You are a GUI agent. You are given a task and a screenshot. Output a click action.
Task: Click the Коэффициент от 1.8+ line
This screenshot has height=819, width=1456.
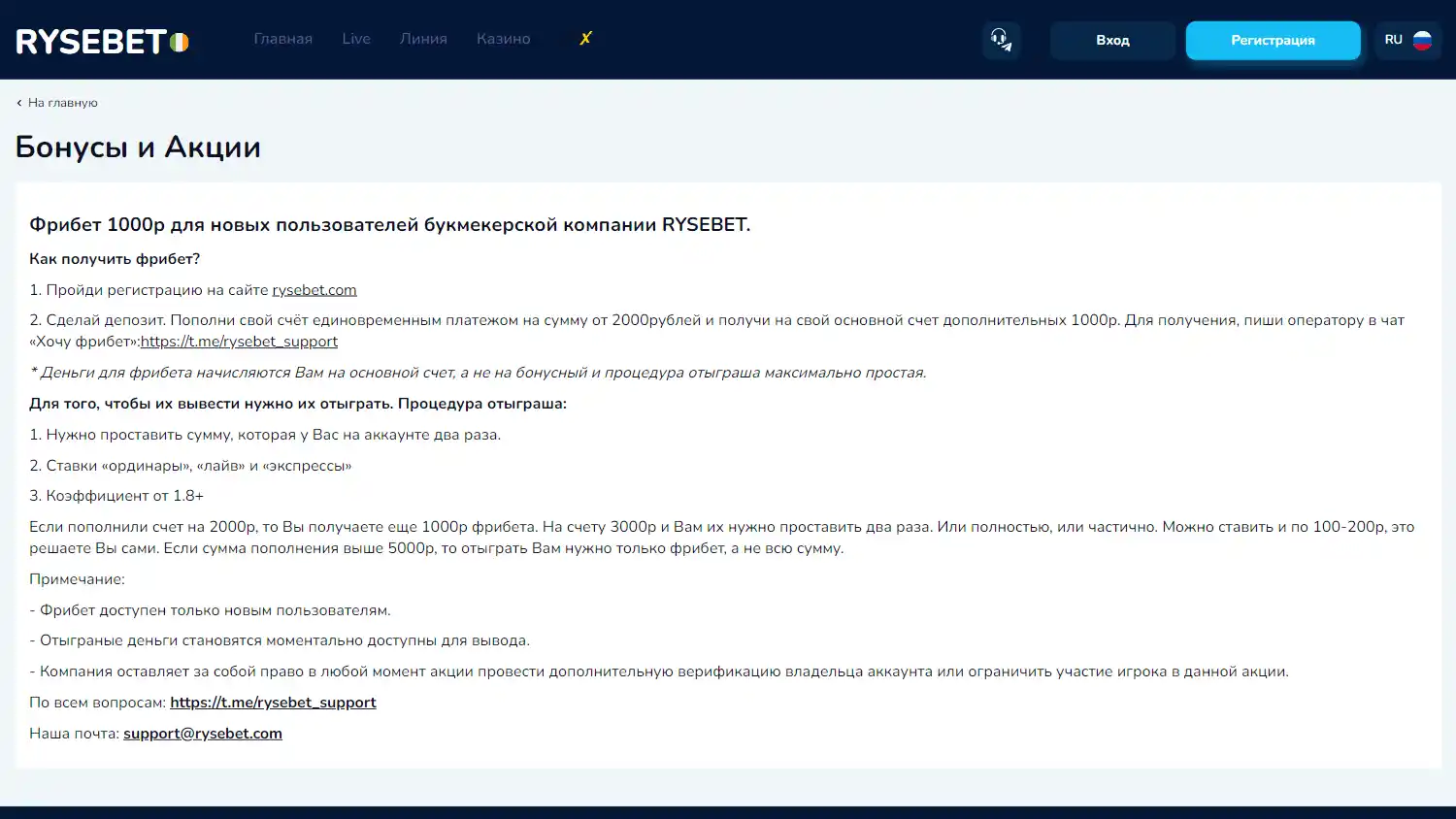[x=116, y=496]
